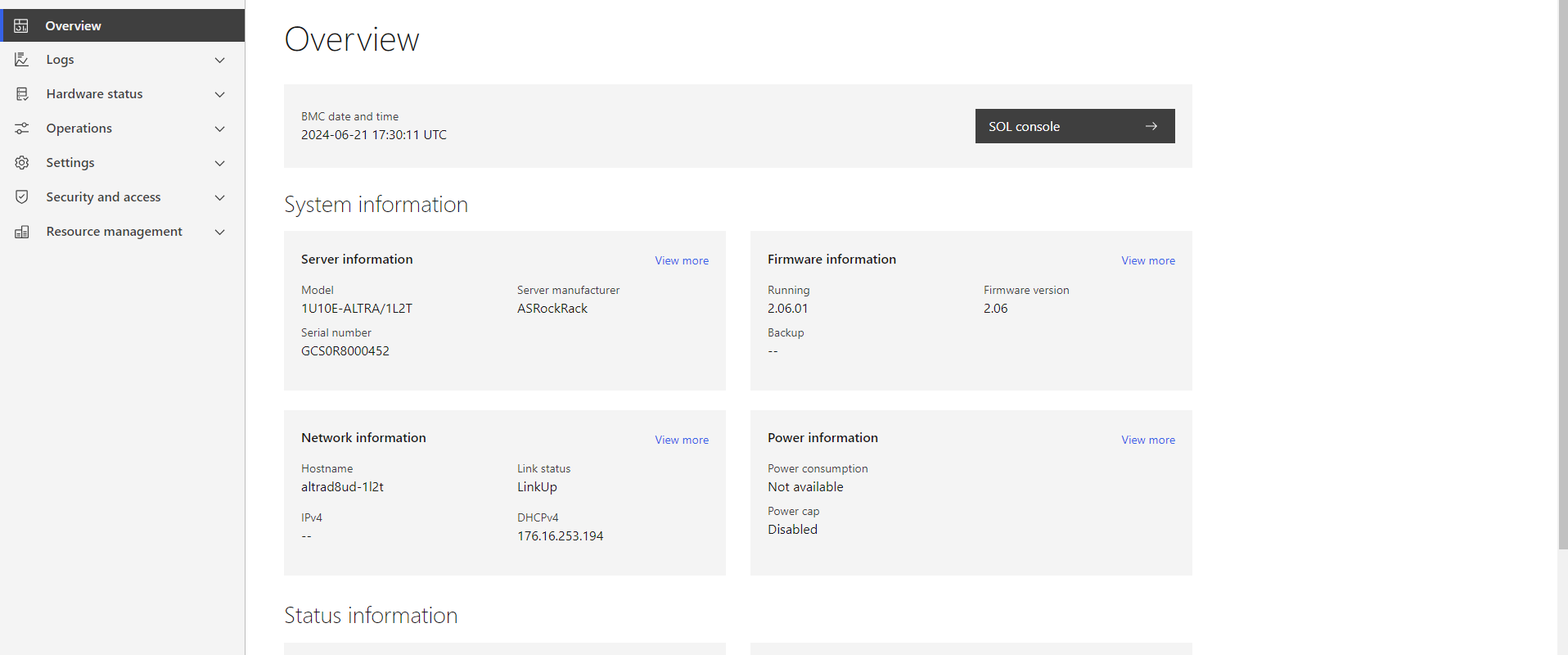Expand the Logs chevron

pos(219,60)
